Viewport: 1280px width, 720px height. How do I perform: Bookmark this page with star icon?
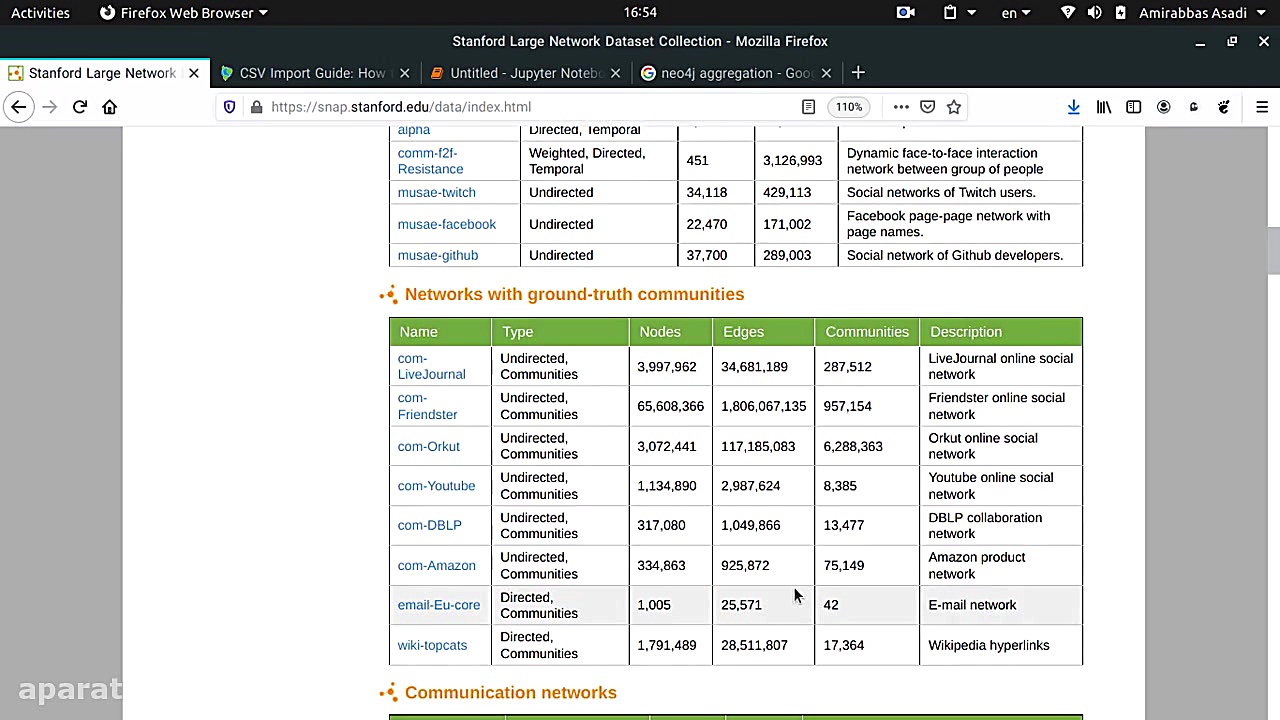[954, 107]
